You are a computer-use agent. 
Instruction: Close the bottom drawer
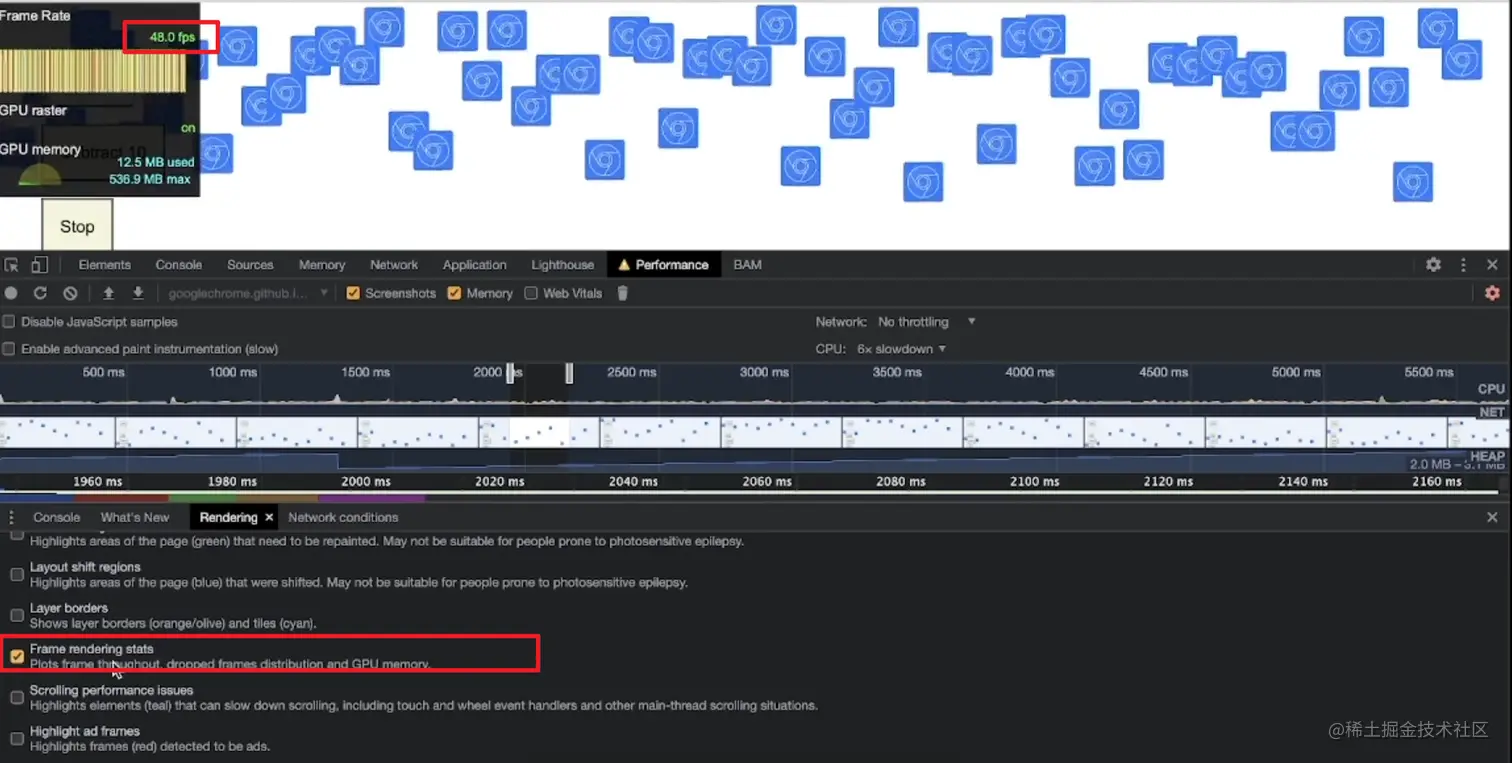coord(1492,517)
